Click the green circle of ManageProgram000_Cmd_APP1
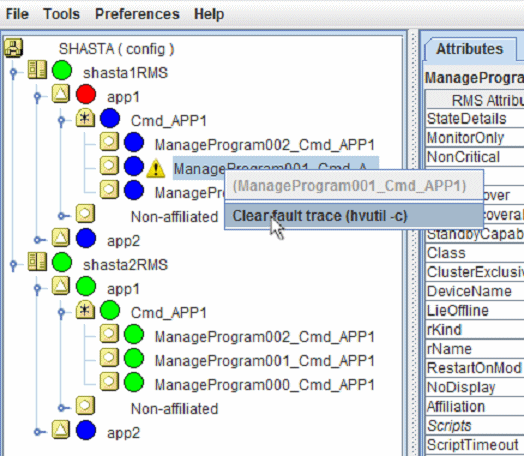The height and width of the screenshot is (456, 524). [134, 383]
